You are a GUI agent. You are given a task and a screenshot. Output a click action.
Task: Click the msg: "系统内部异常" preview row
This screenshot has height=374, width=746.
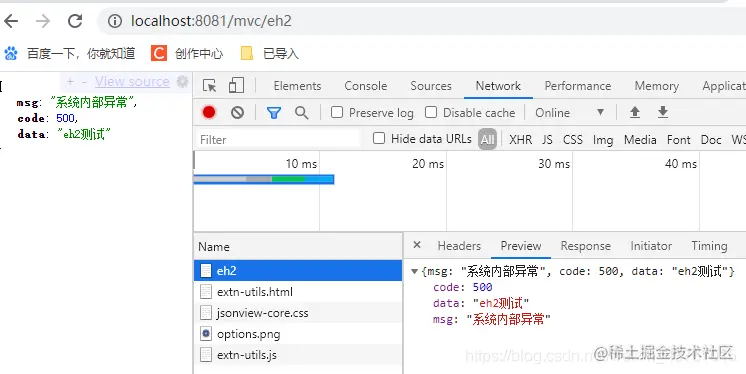[x=491, y=319]
